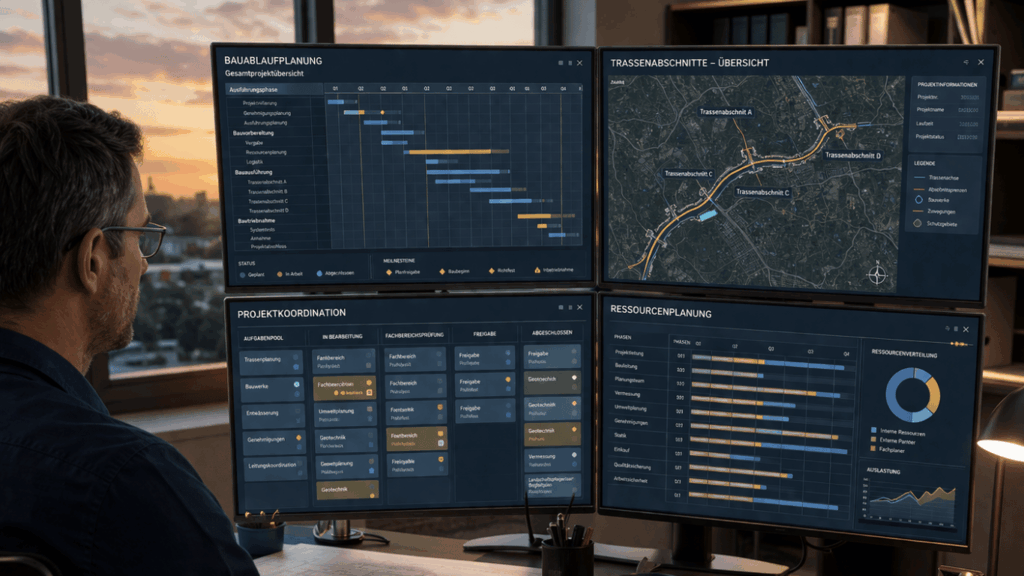
Task: Click the grid view icon in Bauablaufplanung header
Action: pyautogui.click(x=560, y=63)
